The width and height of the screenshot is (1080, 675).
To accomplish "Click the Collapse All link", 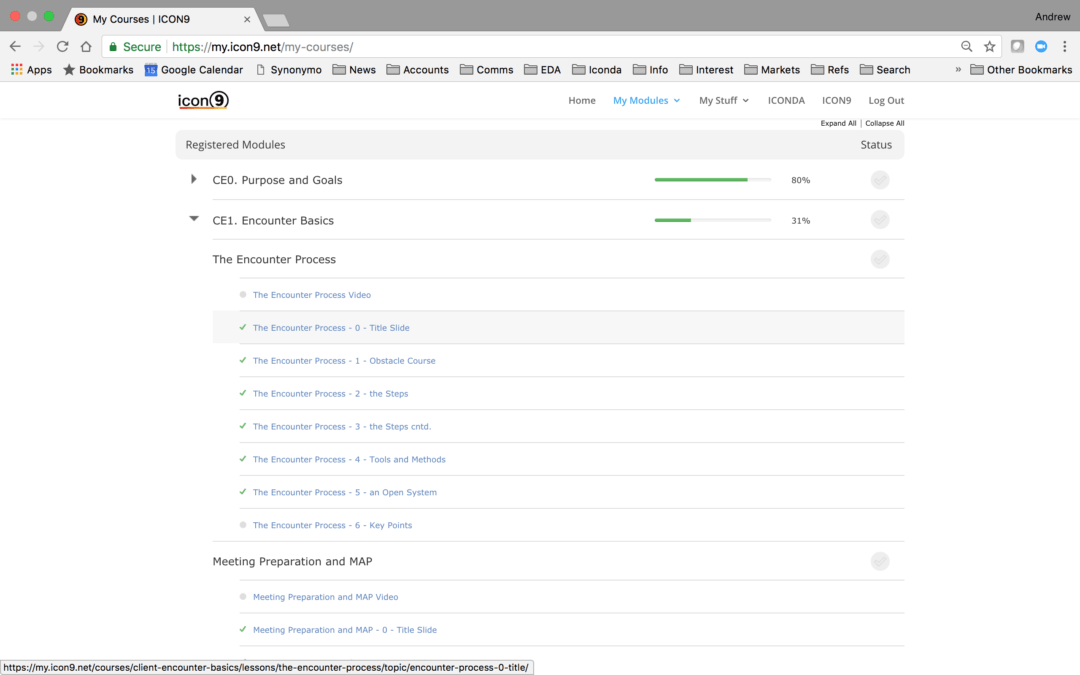I will (884, 123).
